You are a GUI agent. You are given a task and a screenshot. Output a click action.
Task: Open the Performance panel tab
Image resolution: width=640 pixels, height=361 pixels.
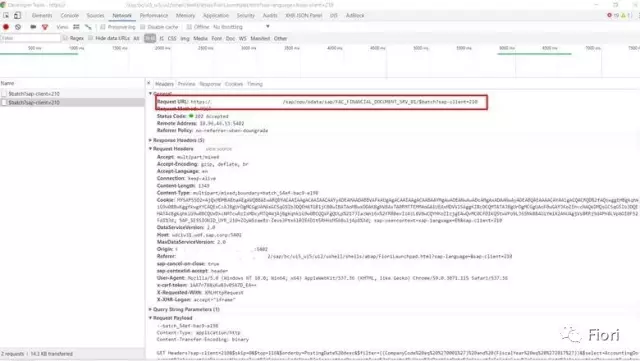(x=154, y=16)
